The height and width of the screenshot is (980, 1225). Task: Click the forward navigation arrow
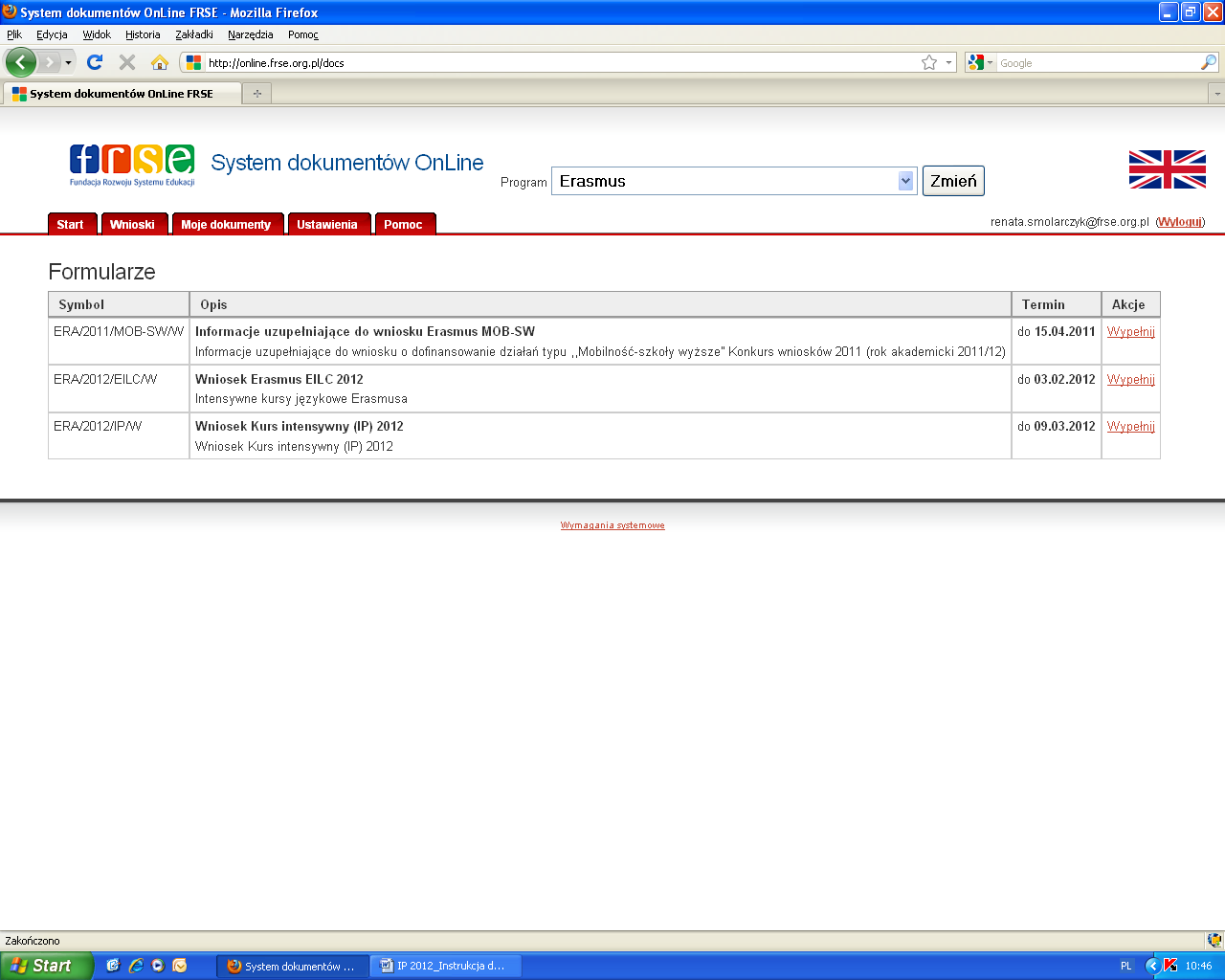[49, 62]
